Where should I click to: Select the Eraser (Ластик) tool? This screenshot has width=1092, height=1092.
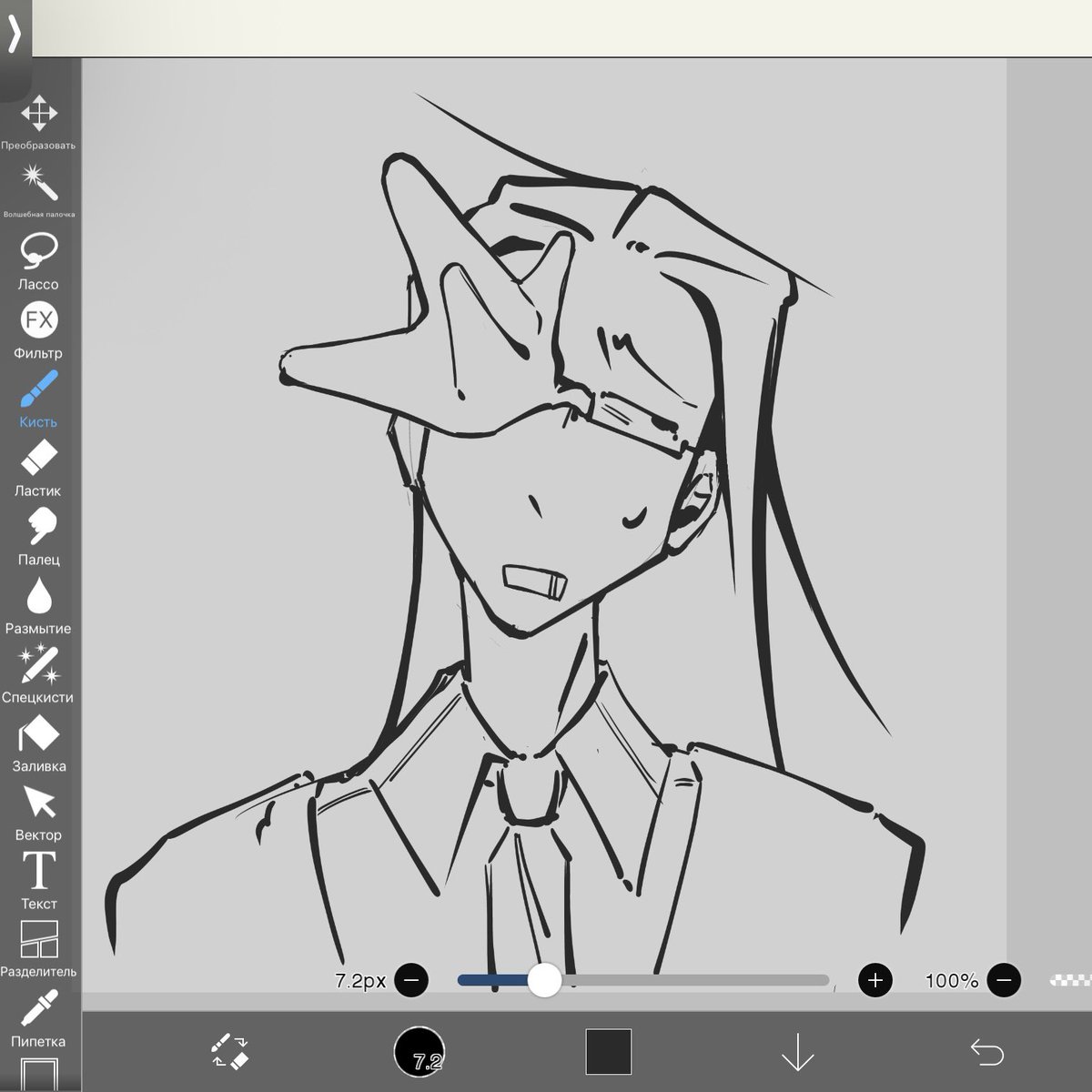coord(38,469)
